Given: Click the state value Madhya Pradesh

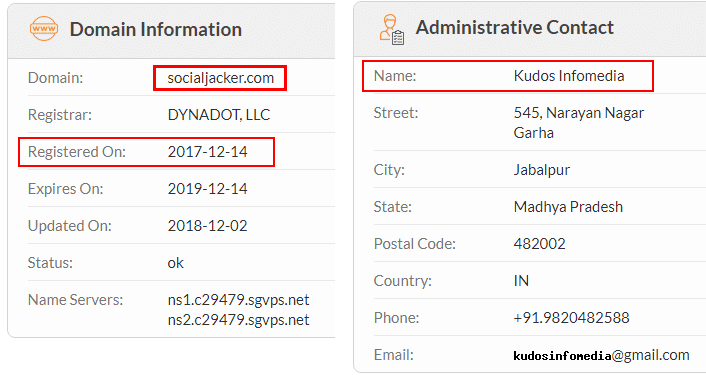Looking at the screenshot, I should [568, 207].
